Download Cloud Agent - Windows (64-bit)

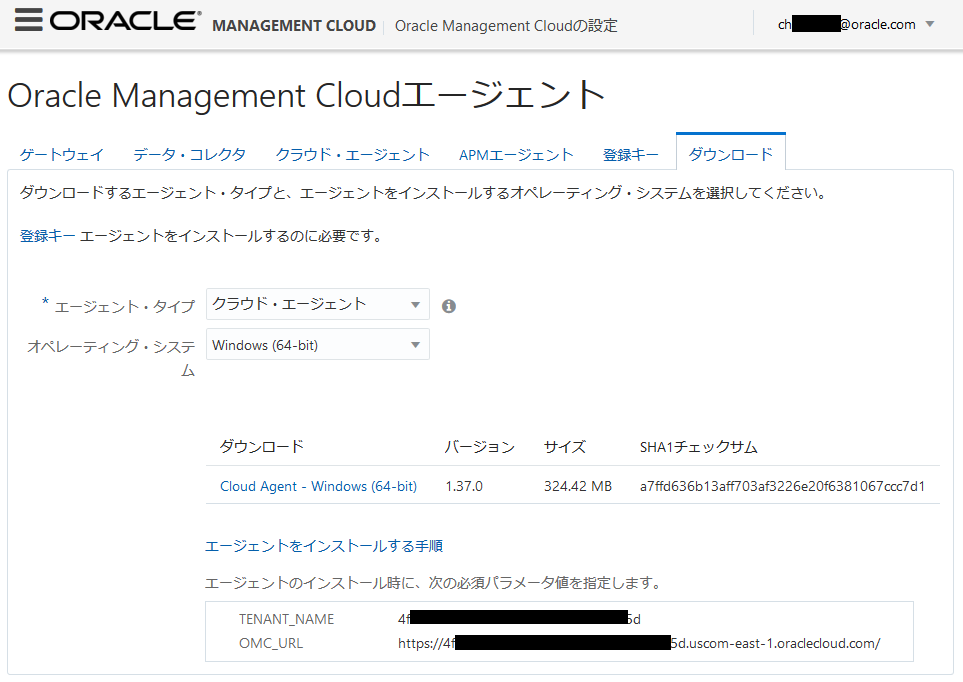point(318,486)
